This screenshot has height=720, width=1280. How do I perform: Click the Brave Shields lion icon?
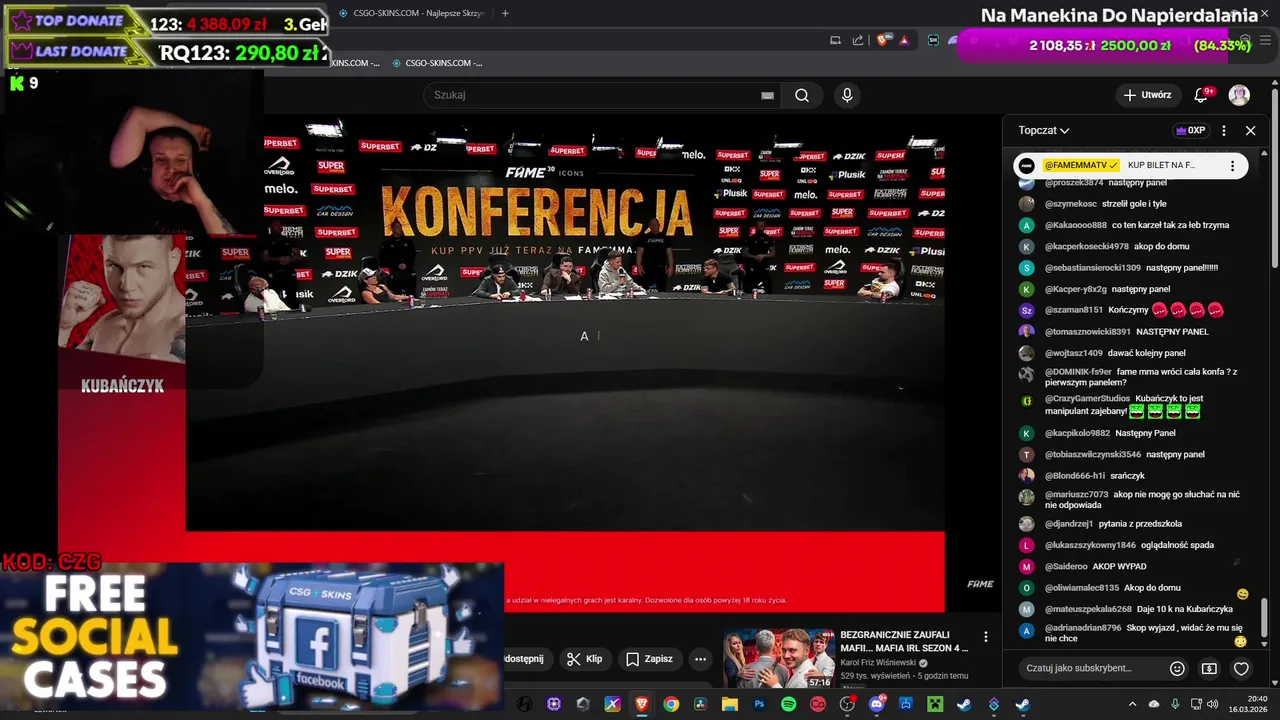click(883, 40)
